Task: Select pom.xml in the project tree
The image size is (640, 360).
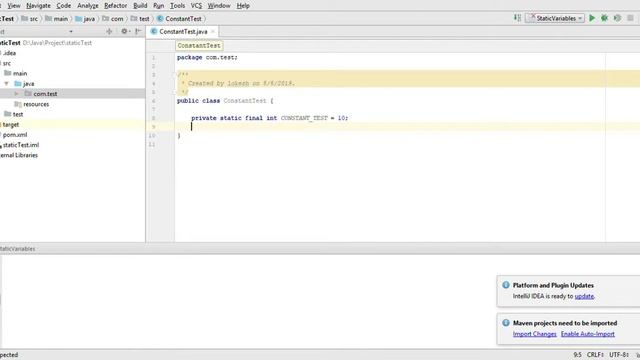Action: 14,135
